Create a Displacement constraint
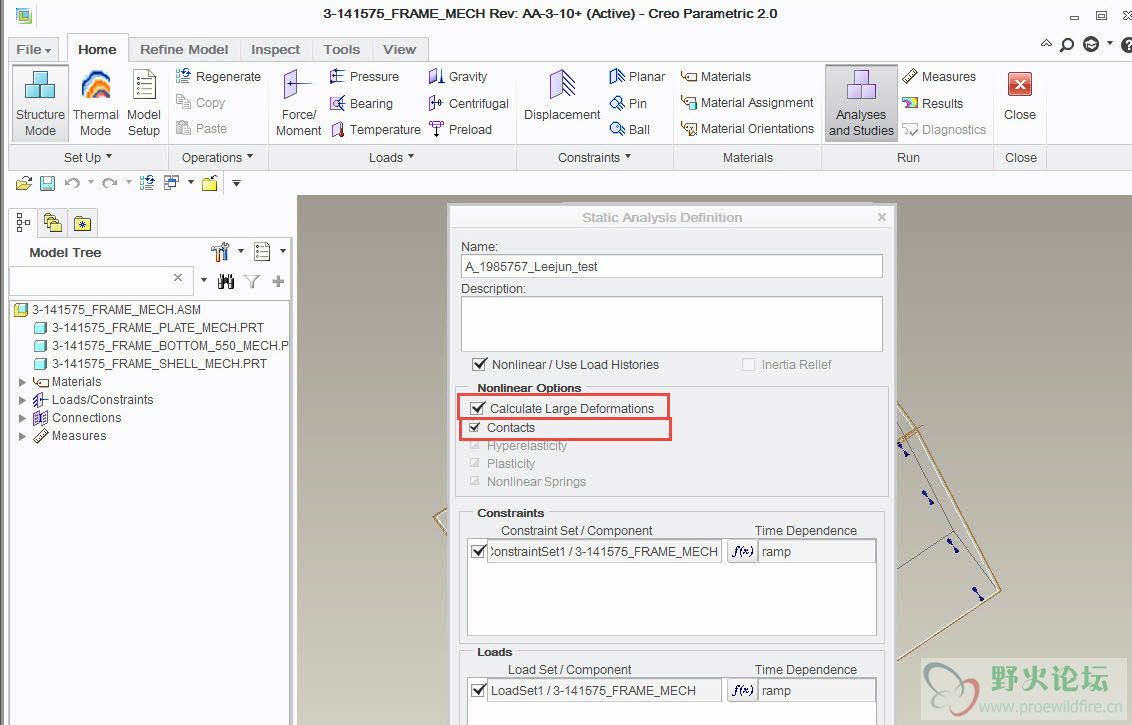 point(562,96)
